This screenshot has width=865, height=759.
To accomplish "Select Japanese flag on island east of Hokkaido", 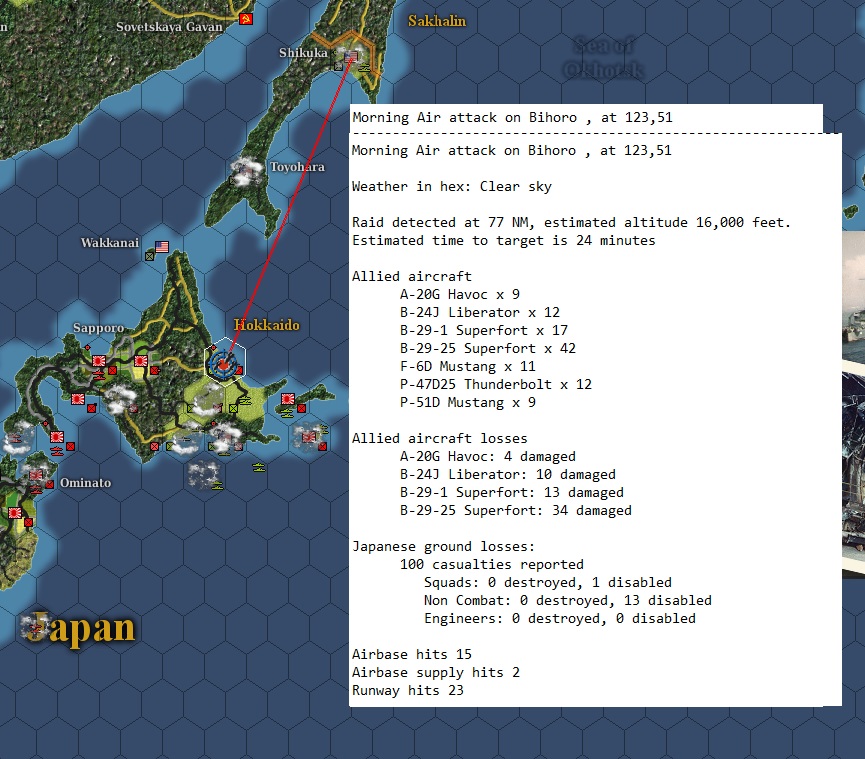I will [288, 399].
